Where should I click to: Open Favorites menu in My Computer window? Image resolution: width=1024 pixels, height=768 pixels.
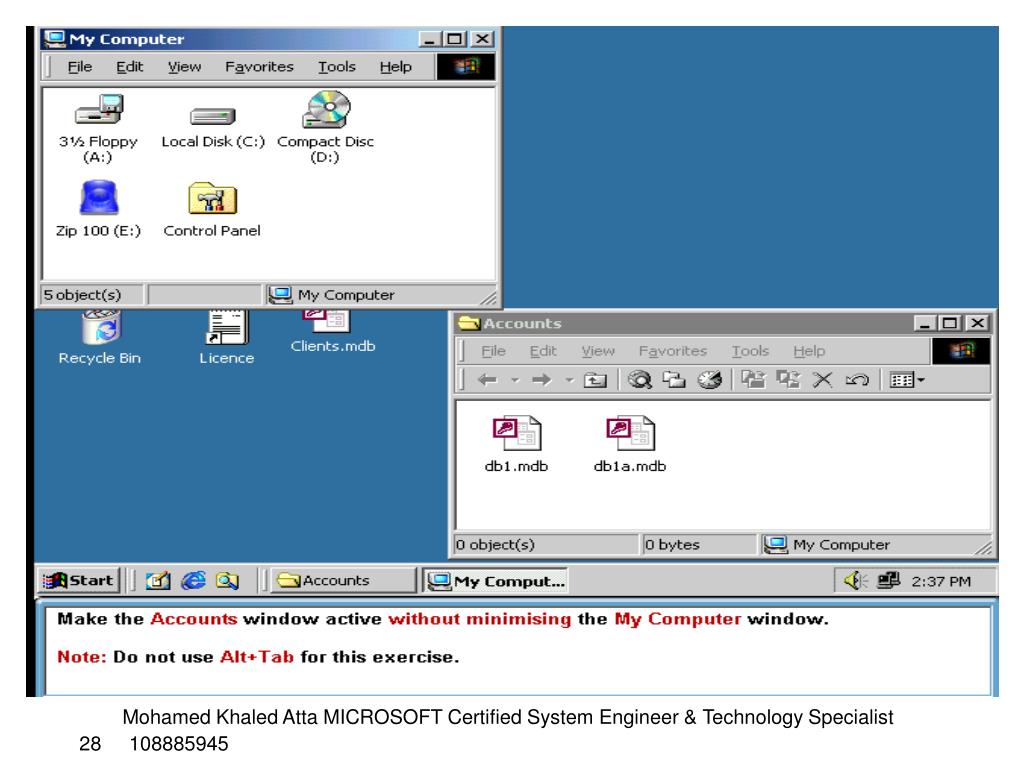(259, 67)
